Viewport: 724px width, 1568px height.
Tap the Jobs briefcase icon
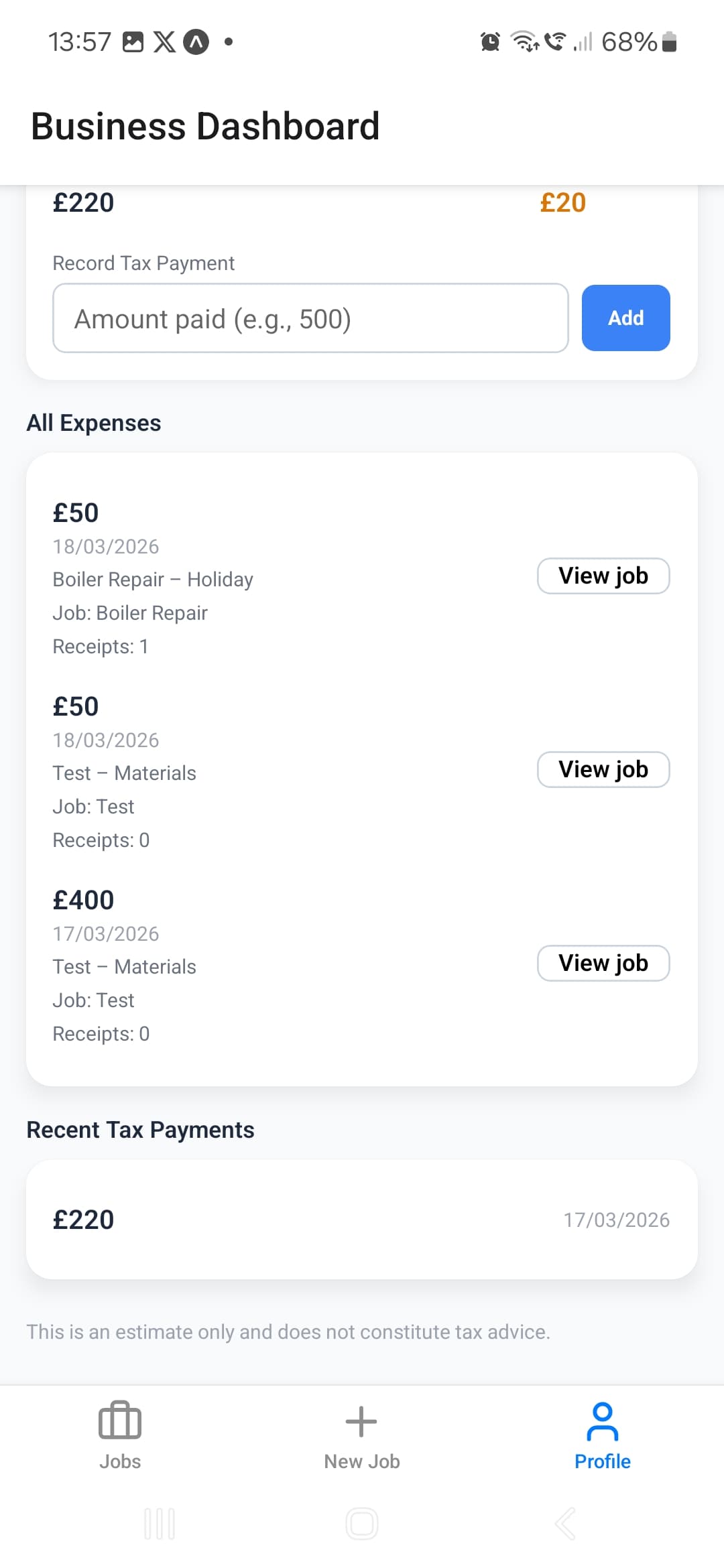[120, 1420]
